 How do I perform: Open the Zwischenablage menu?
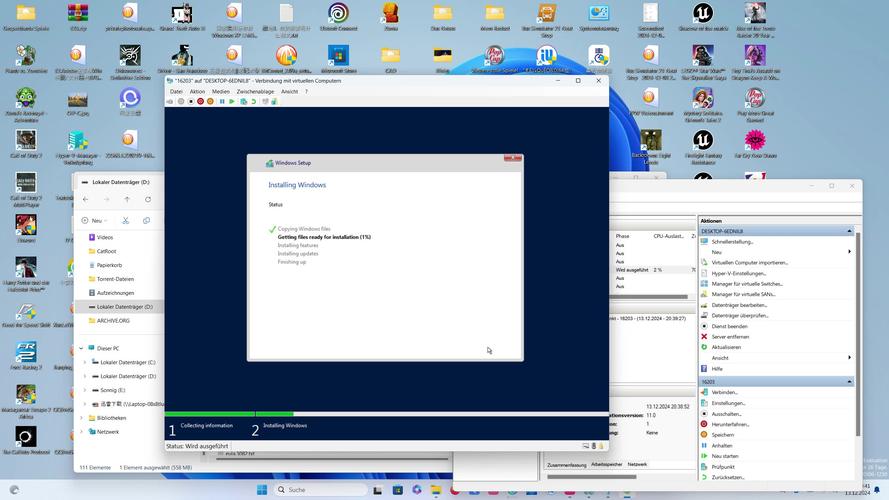click(255, 91)
